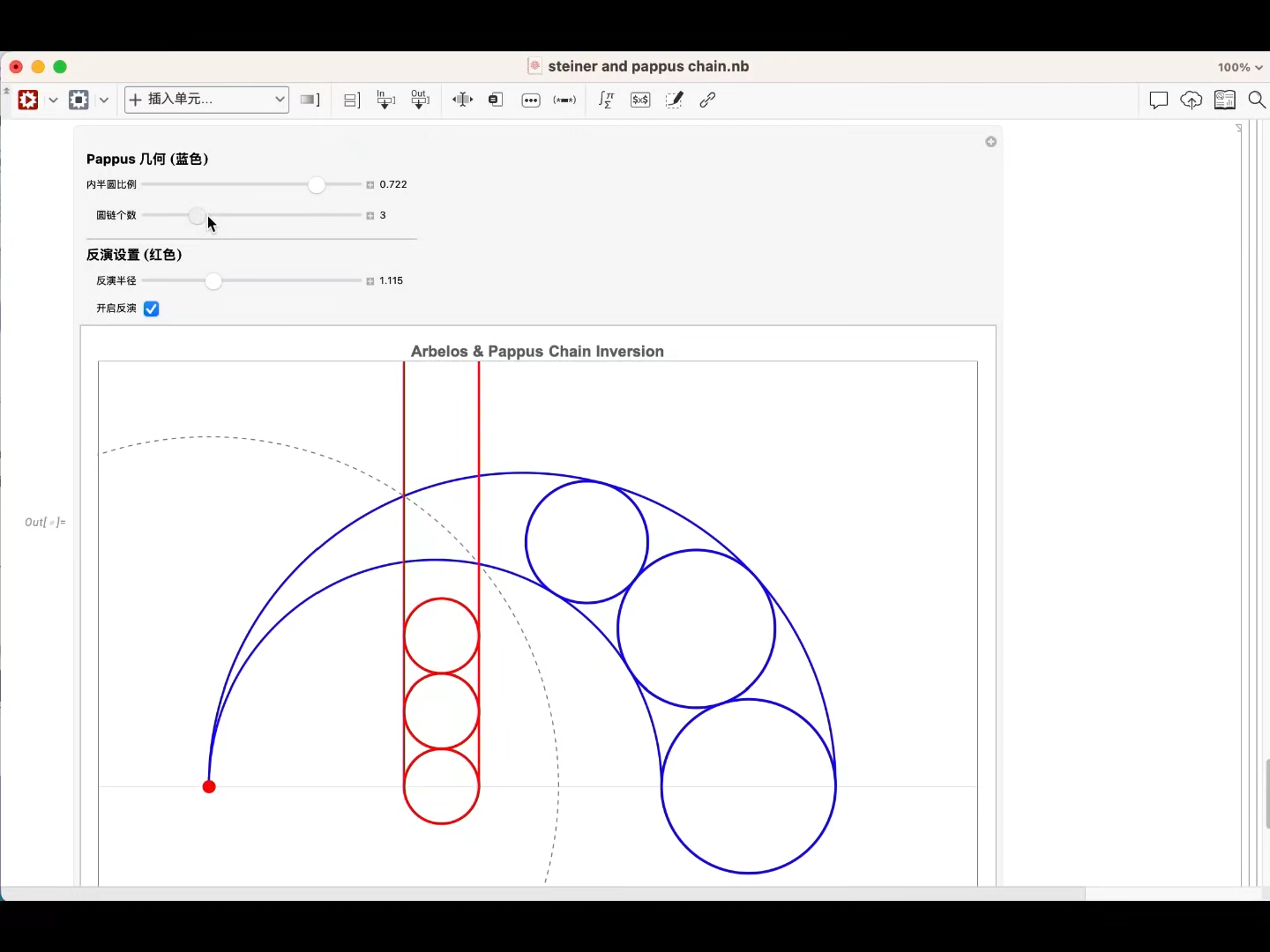The width and height of the screenshot is (1270, 952).
Task: Click the divide-cell bracket icon
Action: coord(351,100)
